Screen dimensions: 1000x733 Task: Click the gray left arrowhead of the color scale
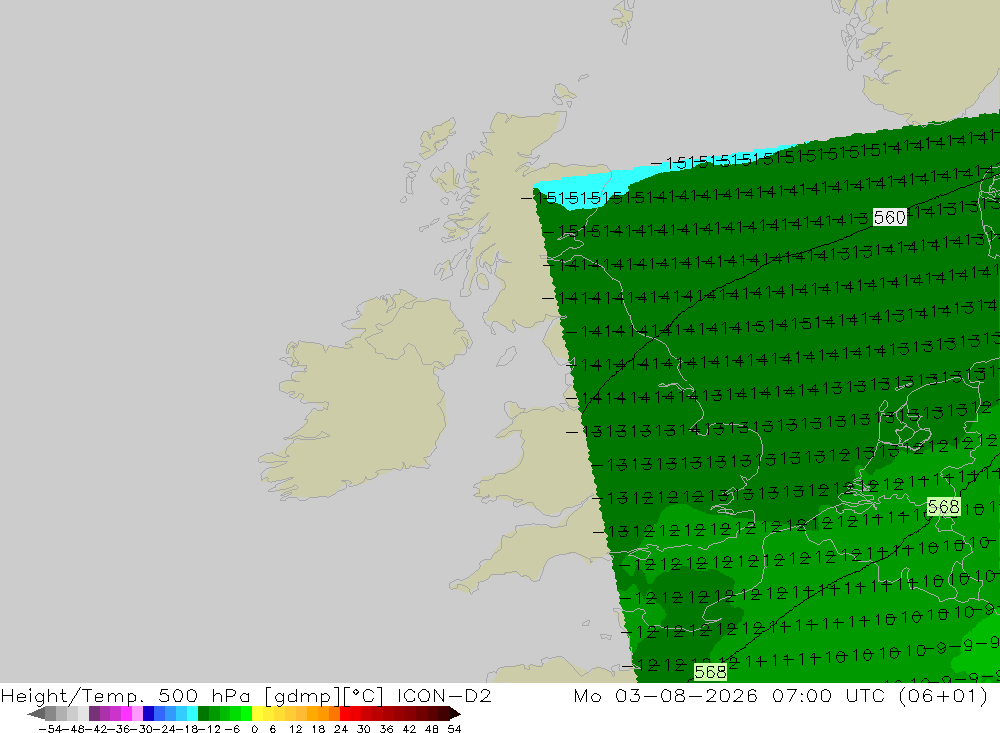36,713
